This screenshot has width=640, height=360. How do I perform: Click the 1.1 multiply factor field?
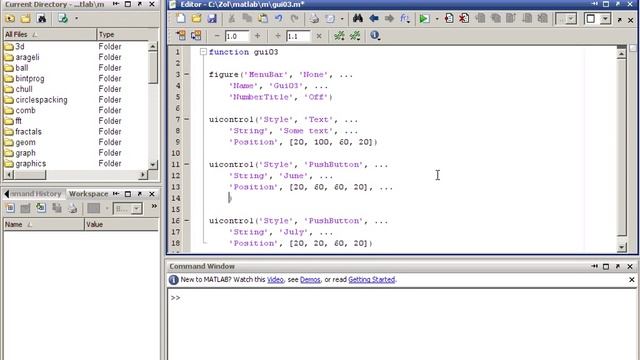[x=298, y=36]
